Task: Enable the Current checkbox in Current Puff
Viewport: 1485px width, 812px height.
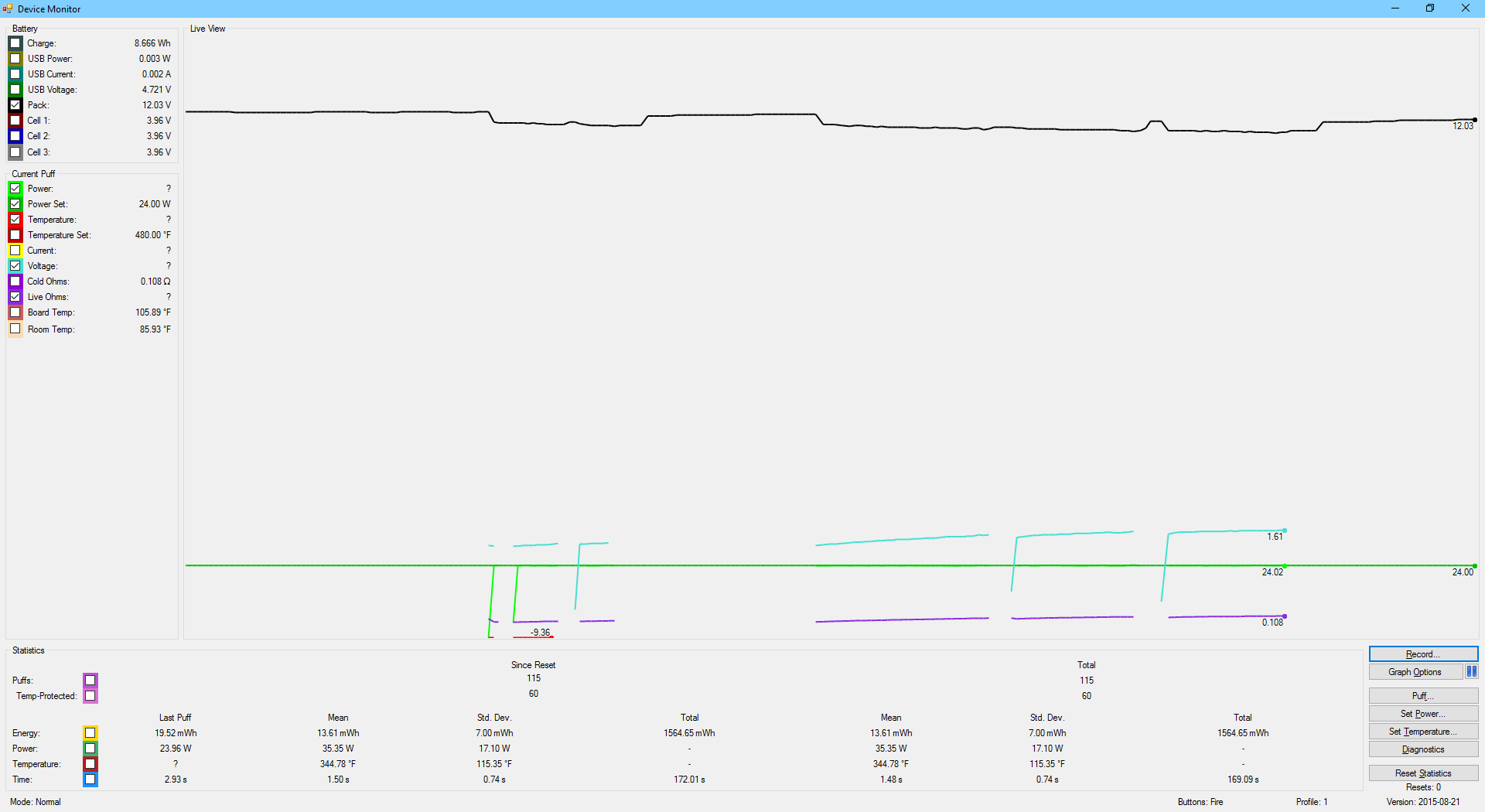Action: click(15, 251)
